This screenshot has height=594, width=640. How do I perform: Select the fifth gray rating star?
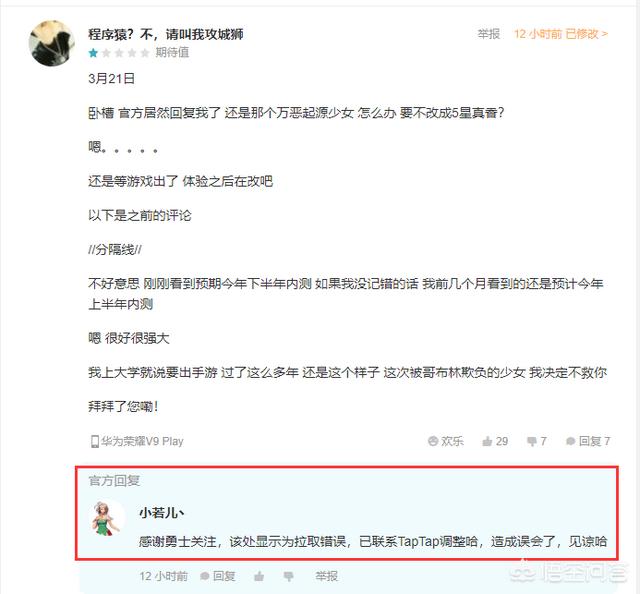[145, 53]
